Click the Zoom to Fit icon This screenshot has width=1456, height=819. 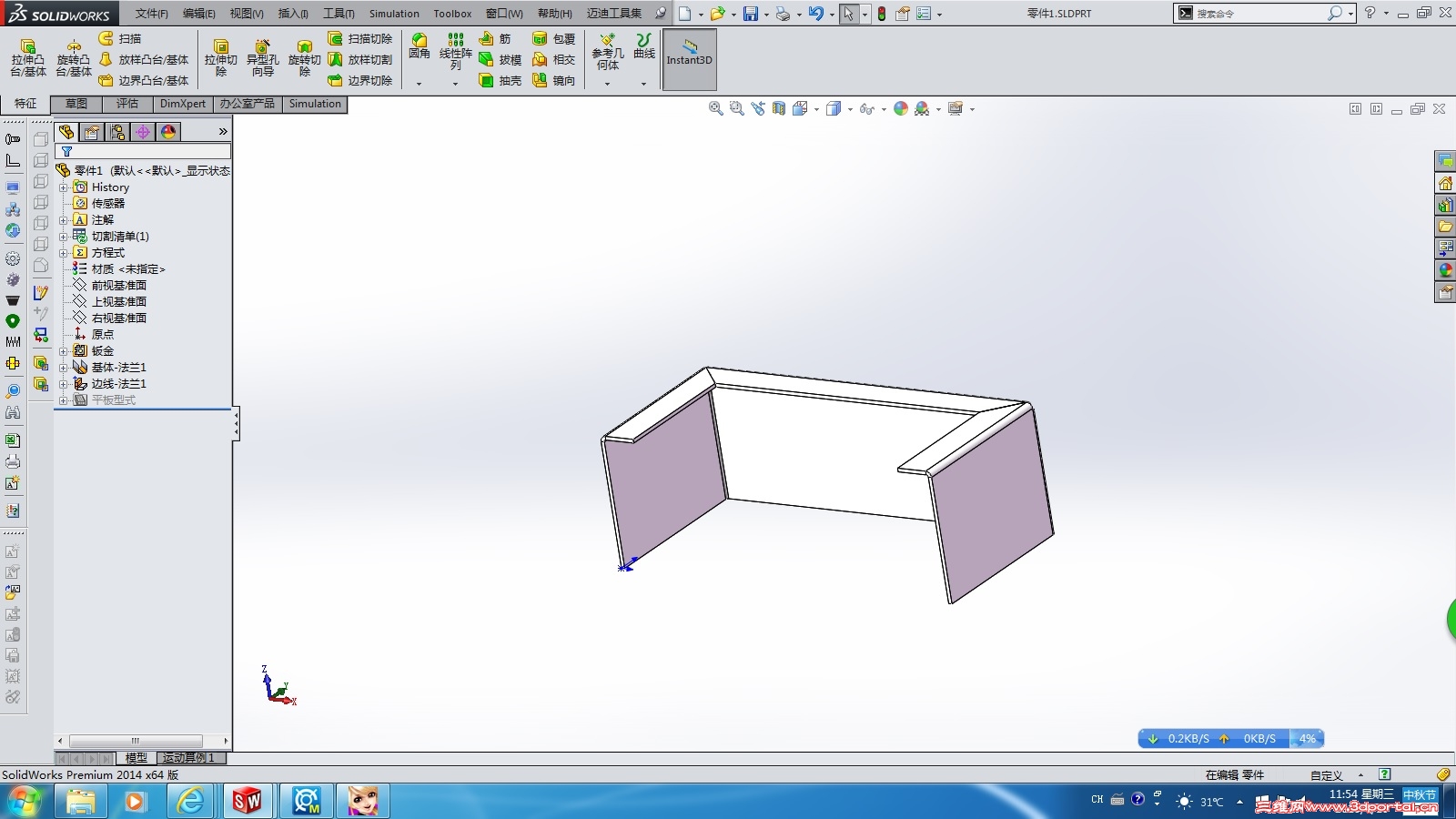[x=715, y=108]
